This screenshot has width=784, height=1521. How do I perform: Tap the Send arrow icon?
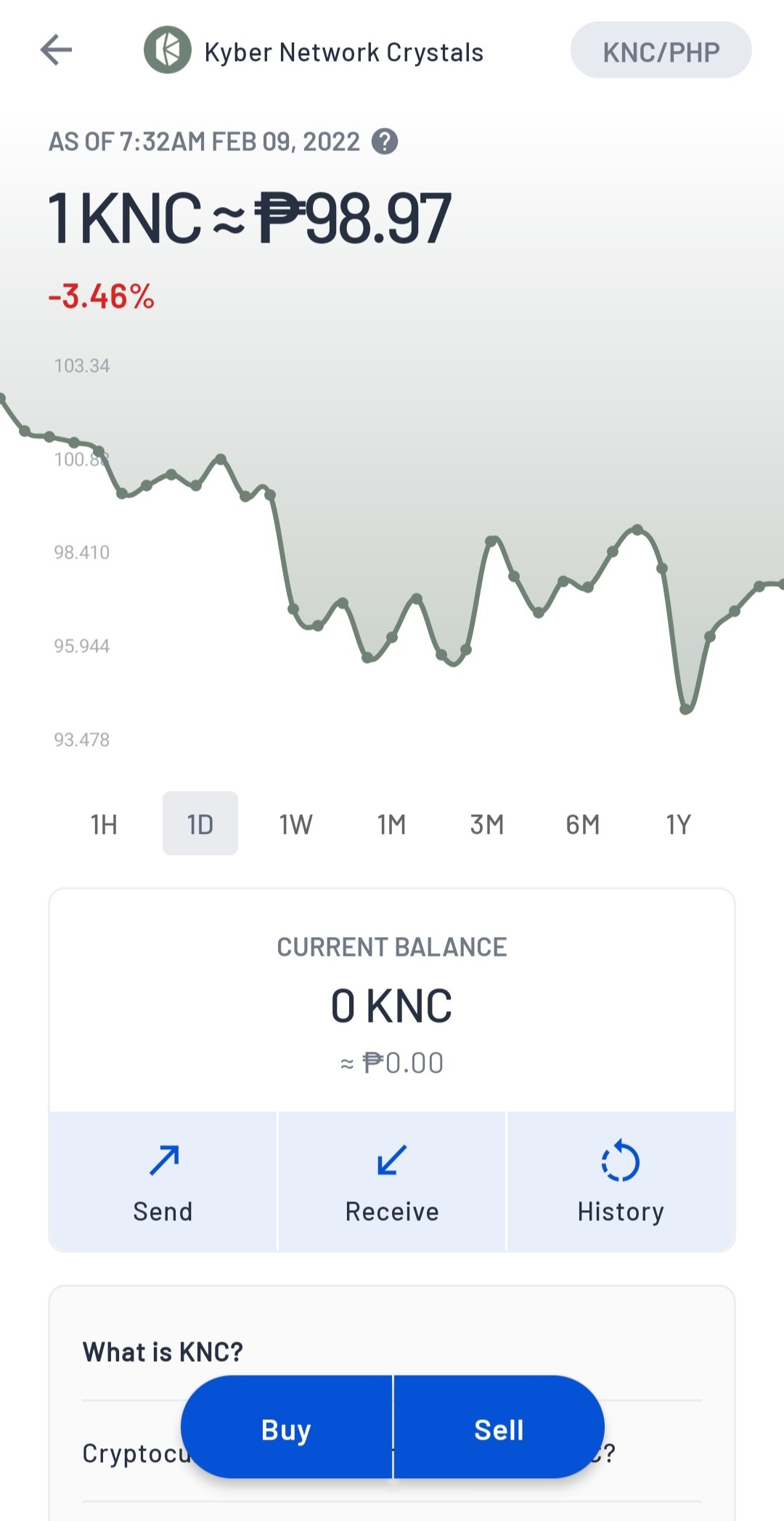coord(164,1160)
